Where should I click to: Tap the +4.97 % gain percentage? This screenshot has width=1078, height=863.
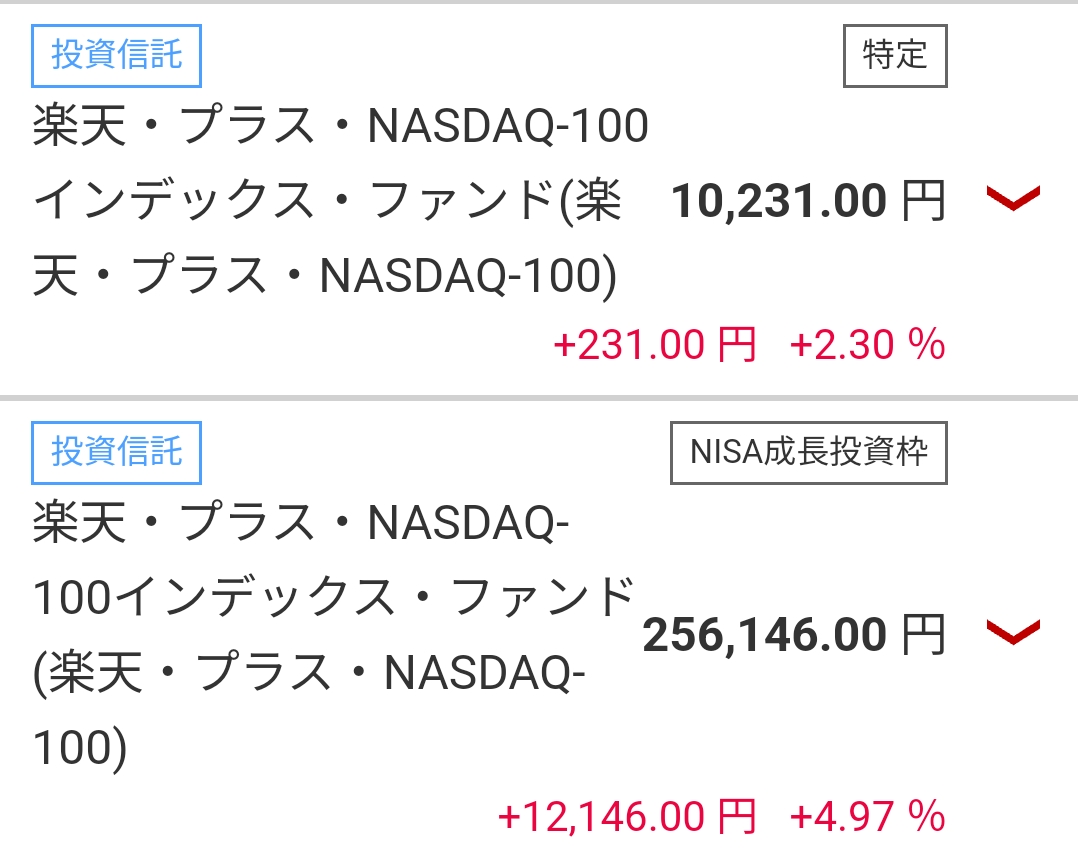click(x=867, y=816)
